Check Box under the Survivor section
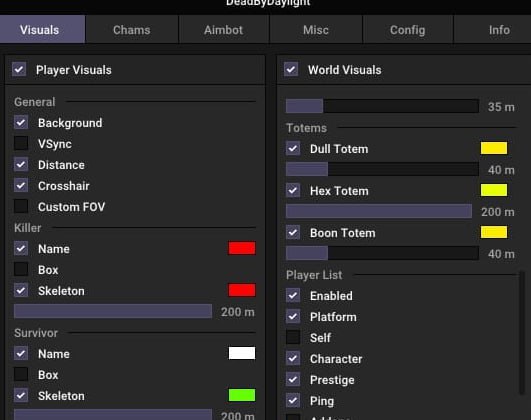 tap(21, 374)
